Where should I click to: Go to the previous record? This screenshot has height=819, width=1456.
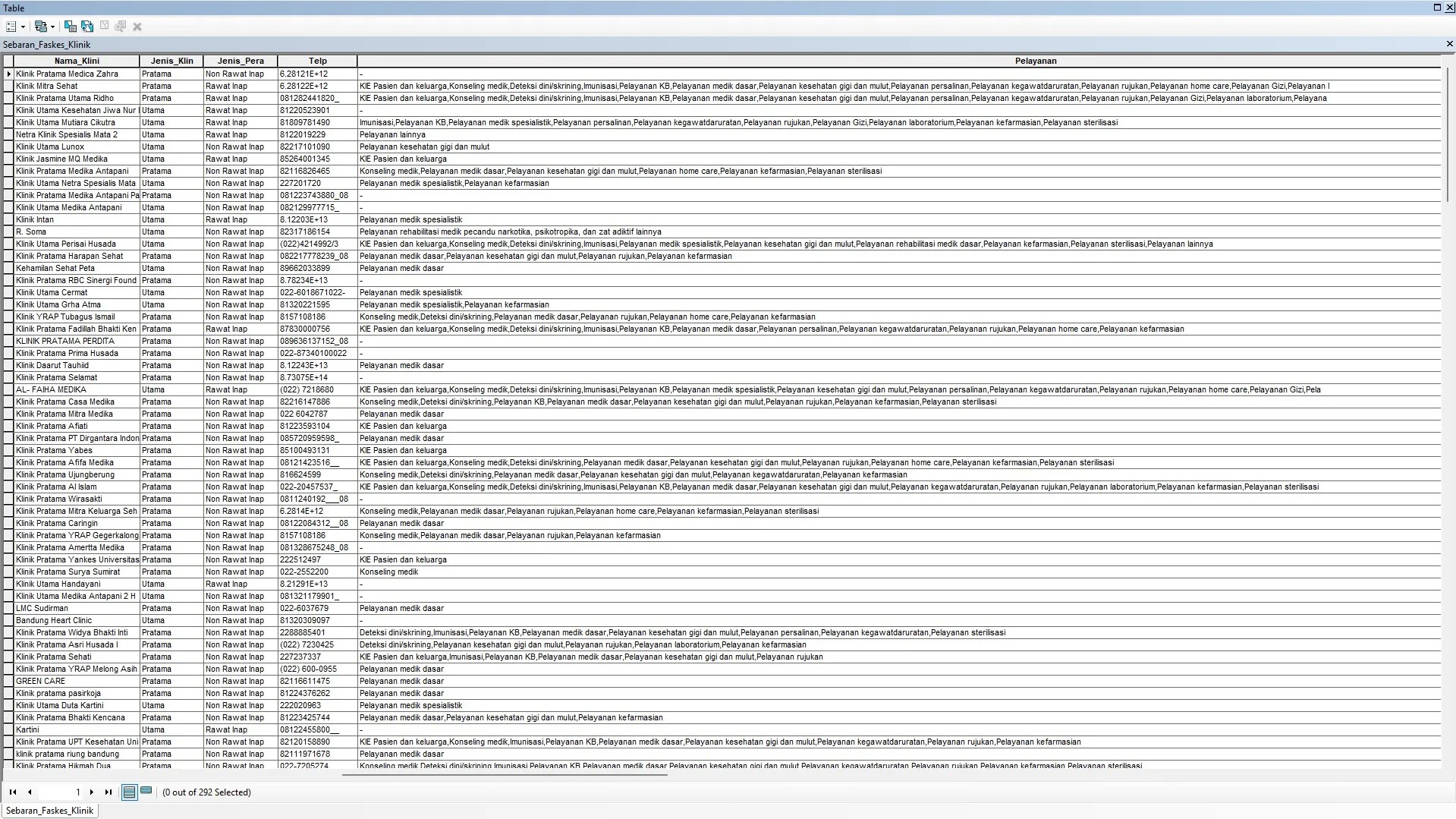click(x=30, y=792)
